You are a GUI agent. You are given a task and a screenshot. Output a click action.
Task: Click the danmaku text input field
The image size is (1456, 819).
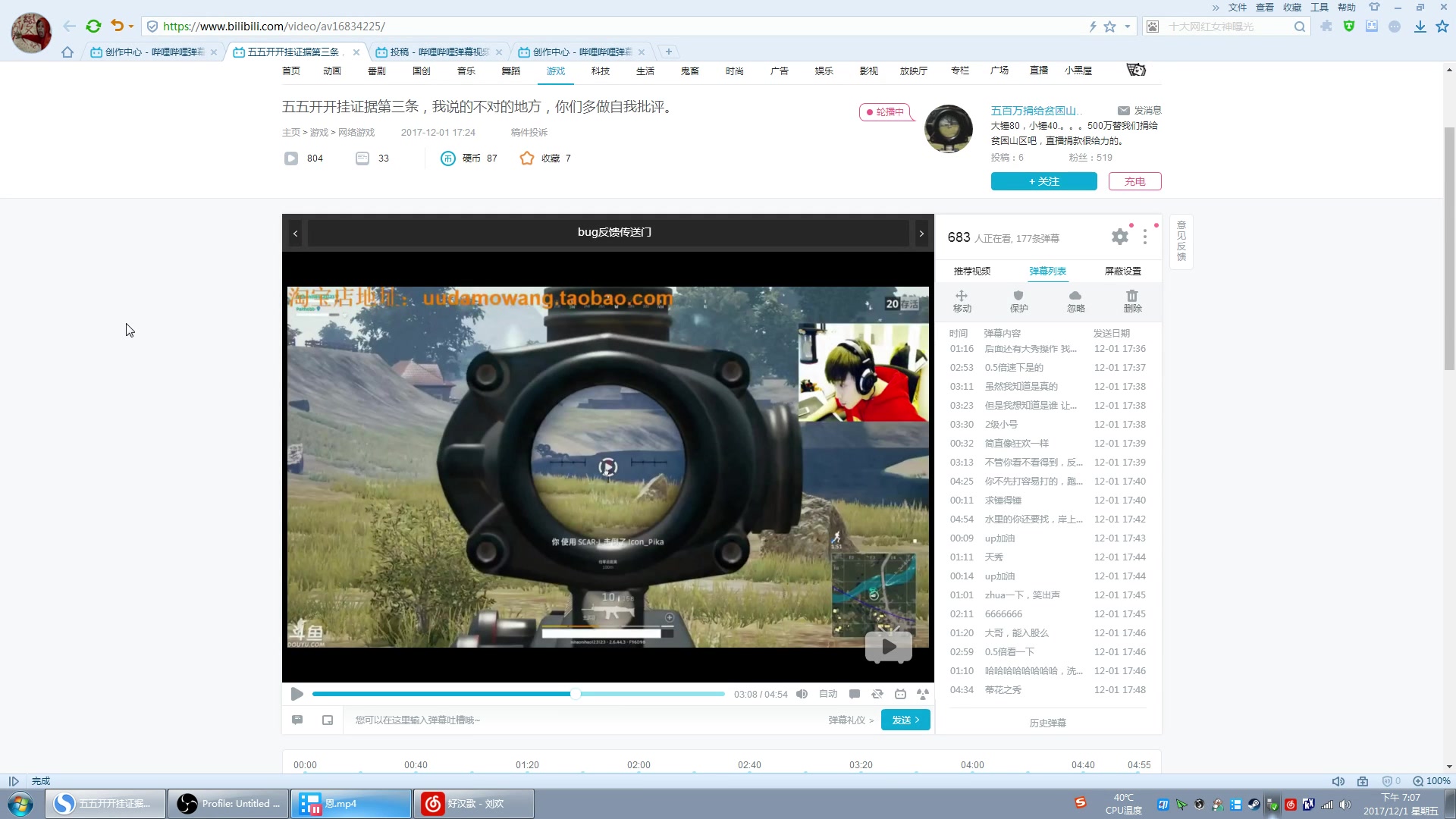[584, 720]
